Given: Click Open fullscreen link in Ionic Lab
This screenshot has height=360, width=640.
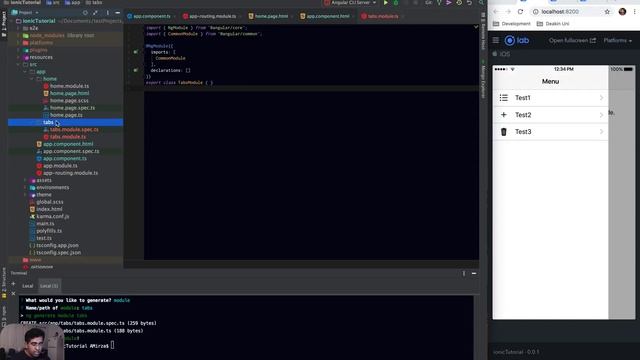Looking at the screenshot, I should tap(572, 40).
